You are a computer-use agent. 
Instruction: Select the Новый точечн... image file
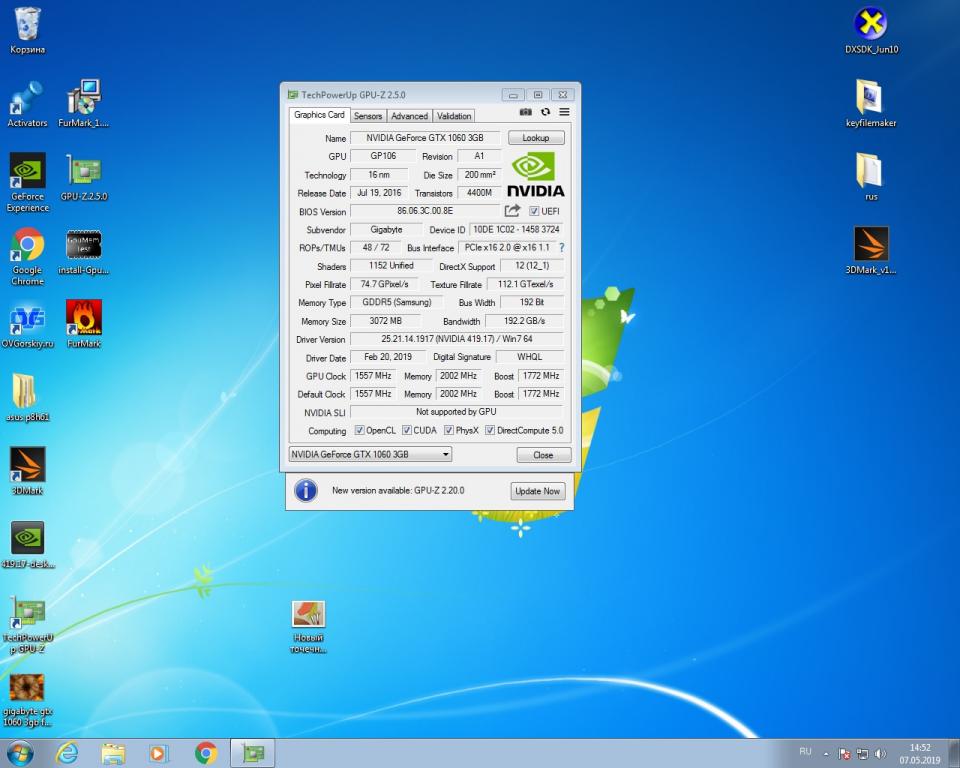coord(308,627)
